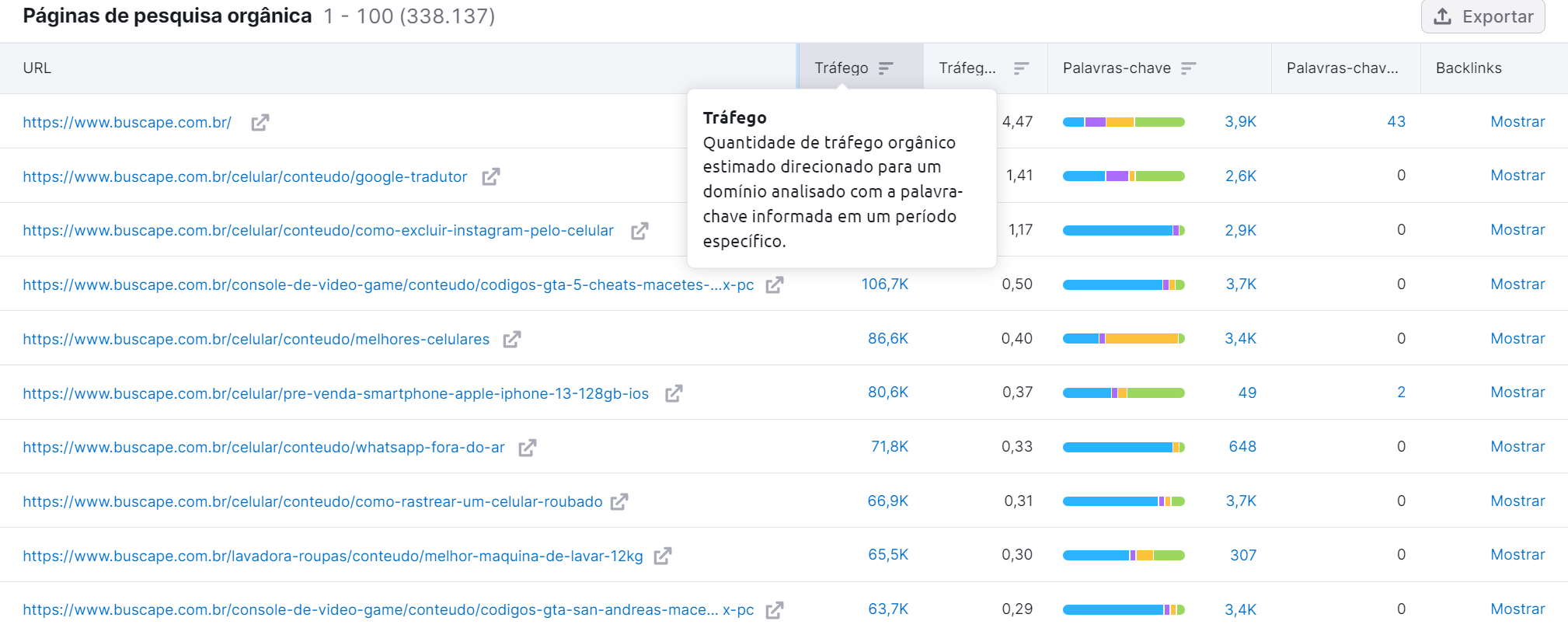Click traffic percentage 0,40 in melhores-celulares row
Screen dimensions: 1568x635
[x=1017, y=338]
